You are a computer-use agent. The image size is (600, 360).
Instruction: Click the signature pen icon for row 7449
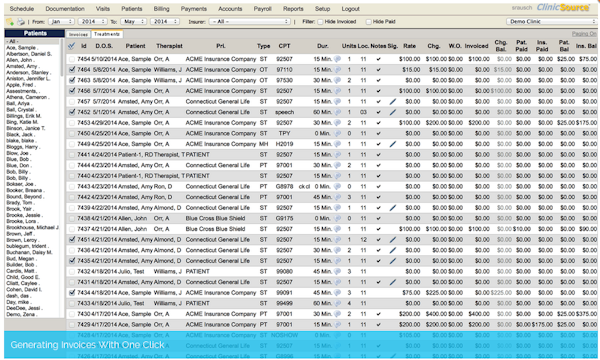tap(393, 144)
